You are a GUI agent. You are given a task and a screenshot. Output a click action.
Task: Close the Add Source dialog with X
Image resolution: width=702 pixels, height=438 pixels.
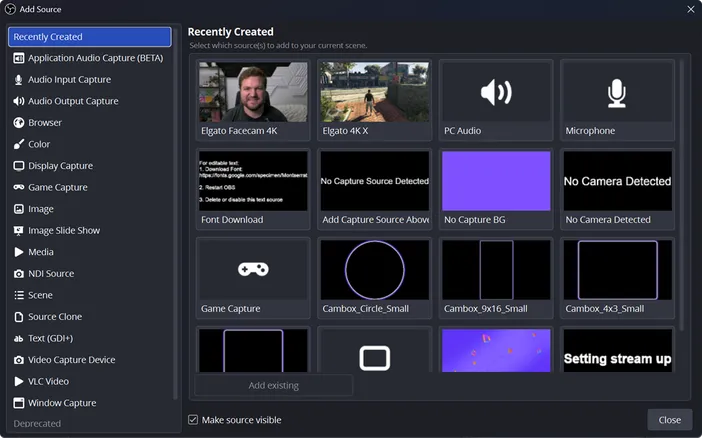click(x=691, y=9)
